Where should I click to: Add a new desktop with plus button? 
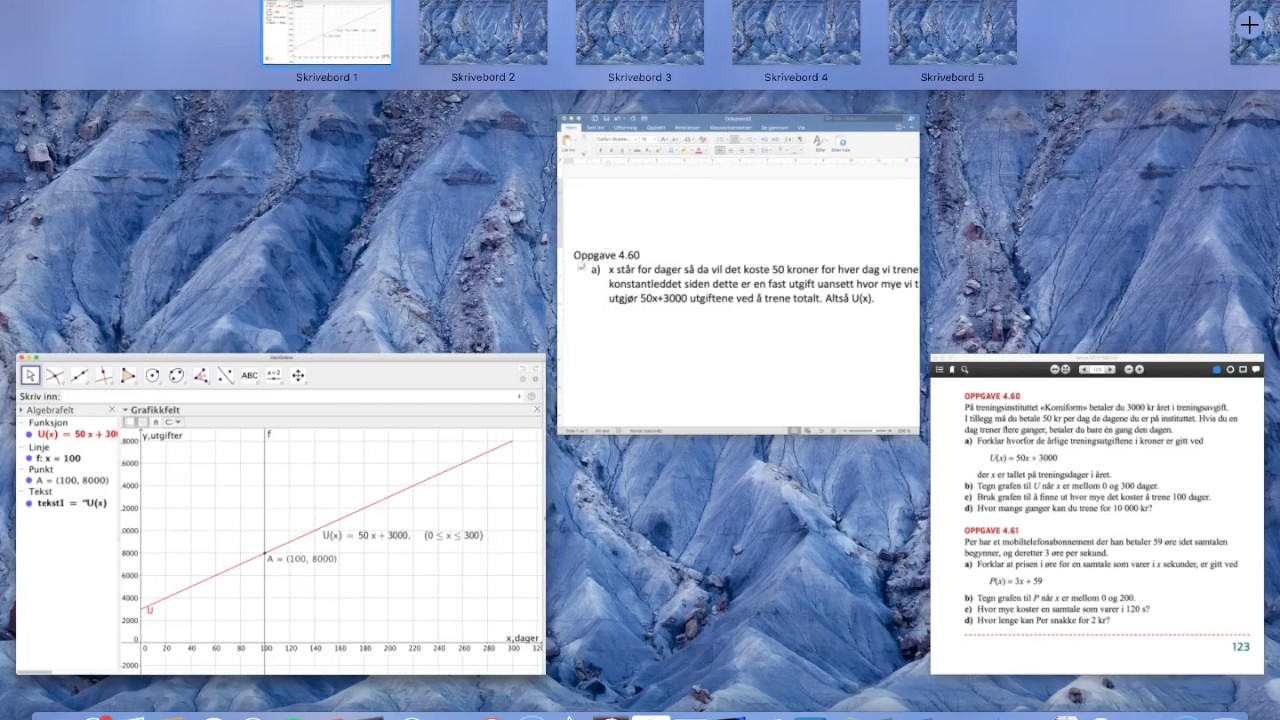click(1249, 26)
